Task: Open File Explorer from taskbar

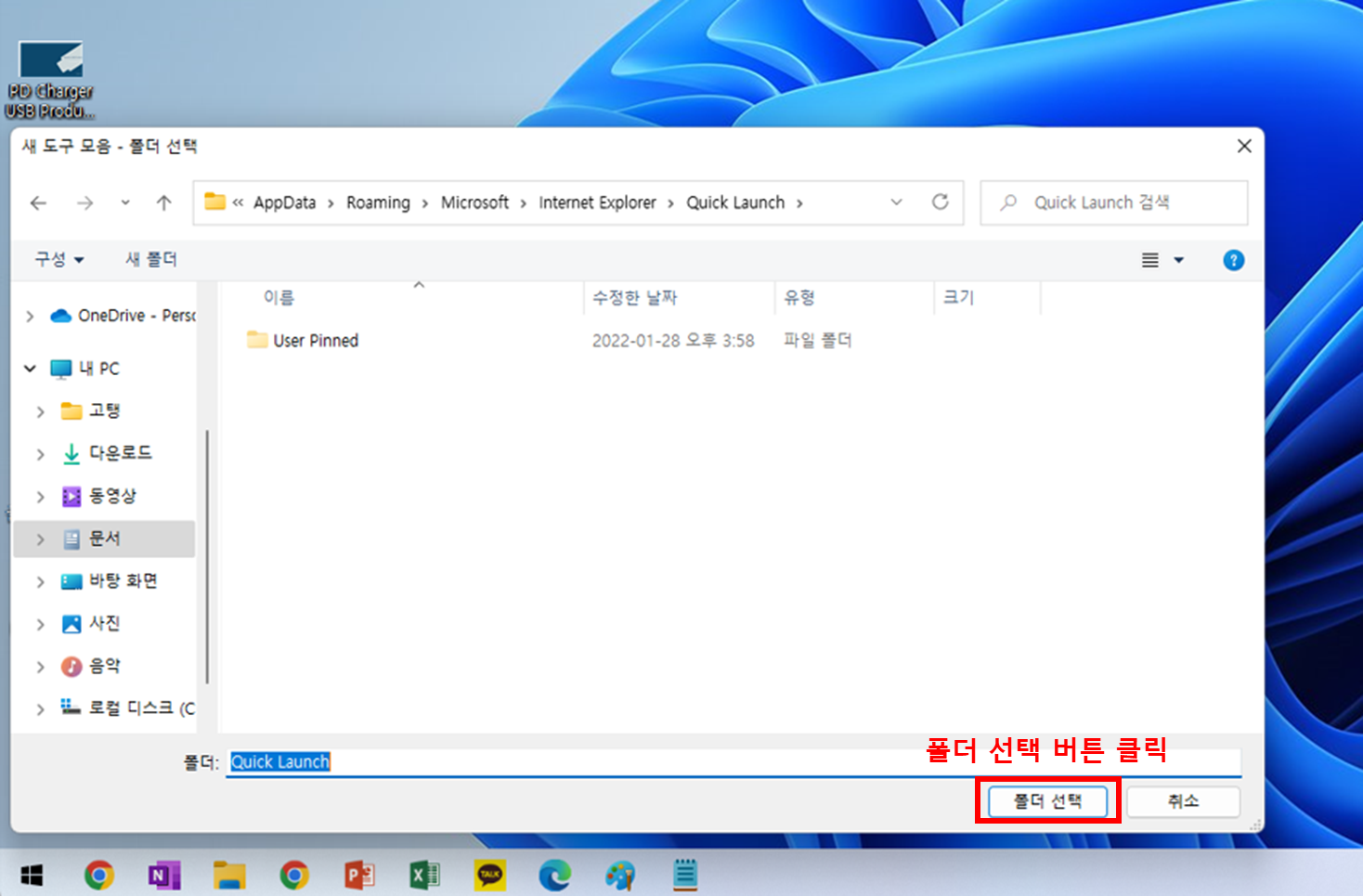Action: click(229, 875)
